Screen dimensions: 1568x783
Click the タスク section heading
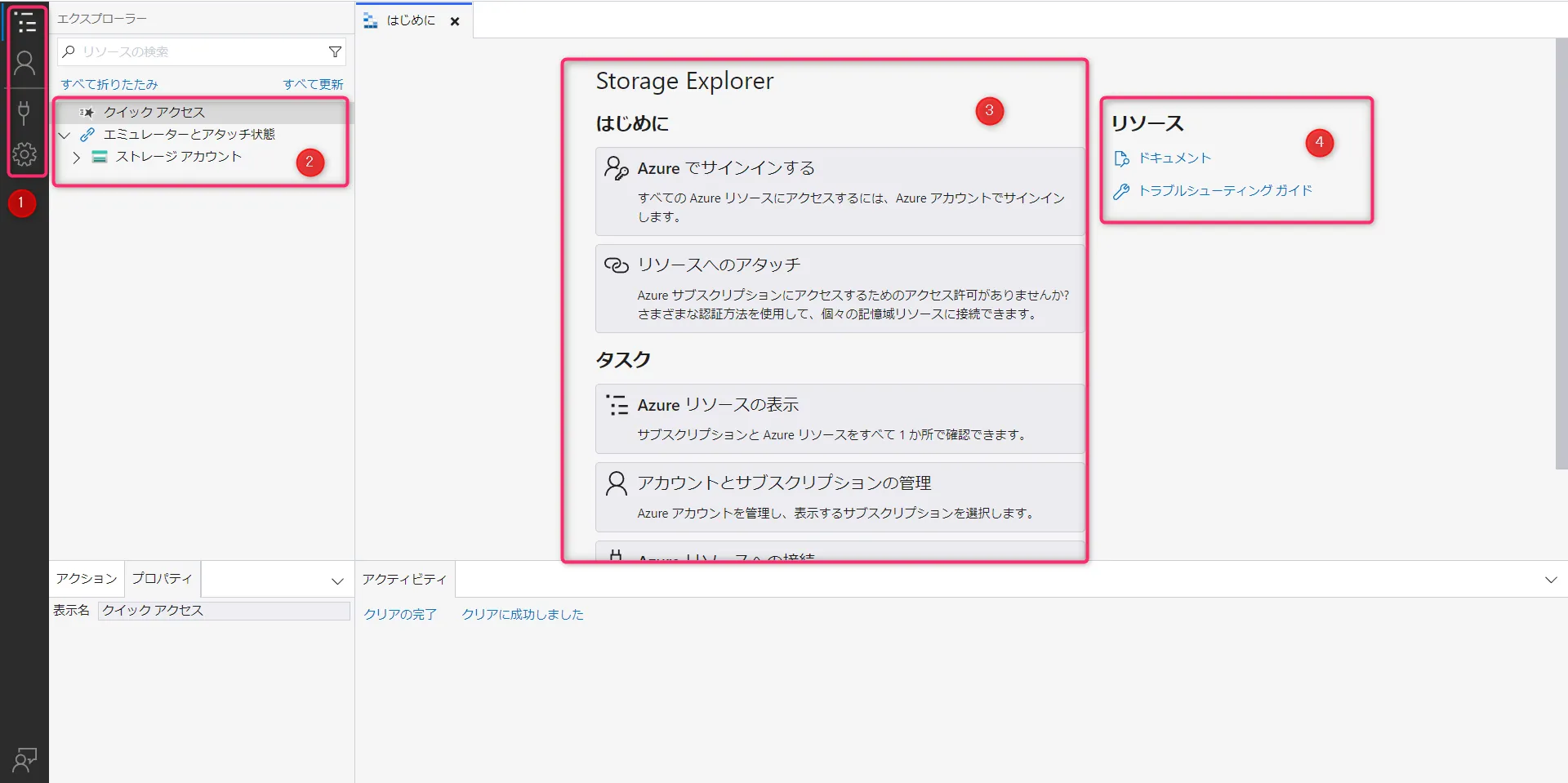[x=623, y=359]
